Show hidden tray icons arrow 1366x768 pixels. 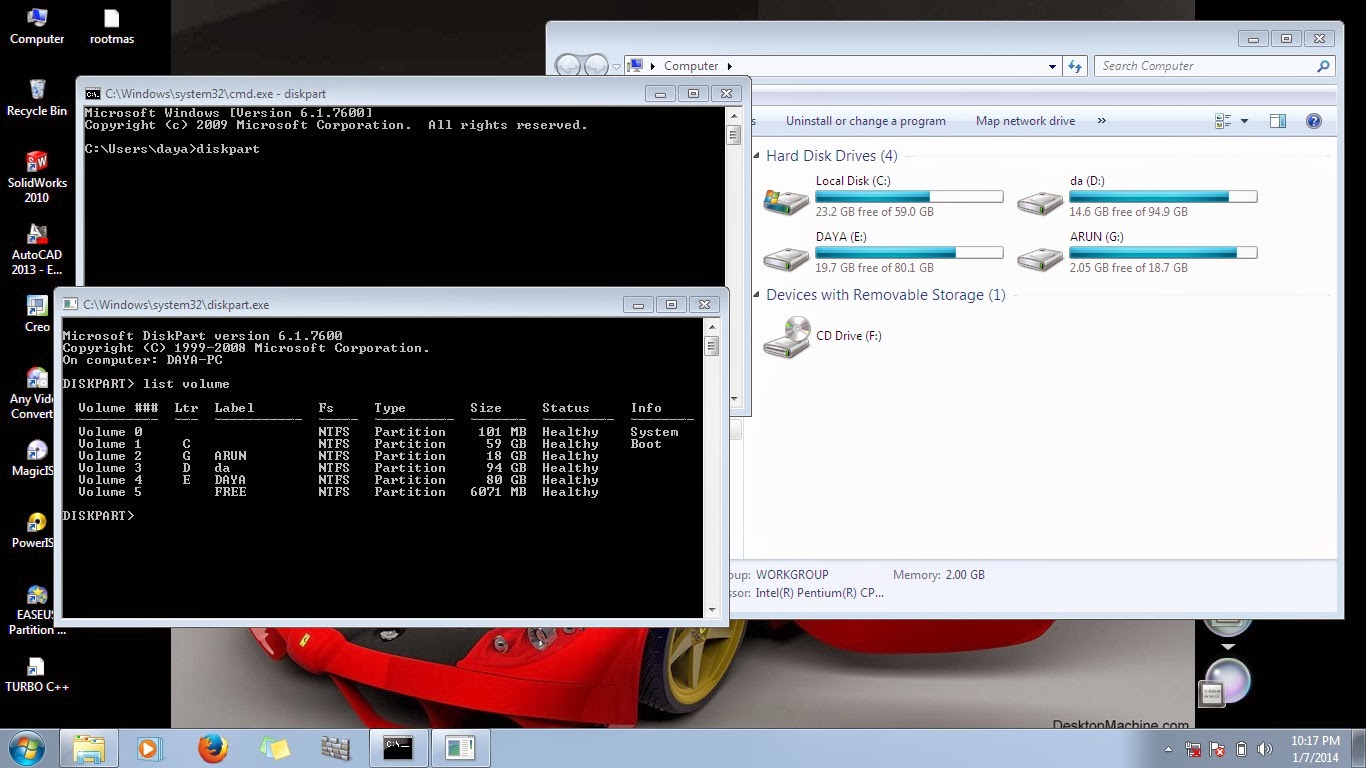[1168, 749]
